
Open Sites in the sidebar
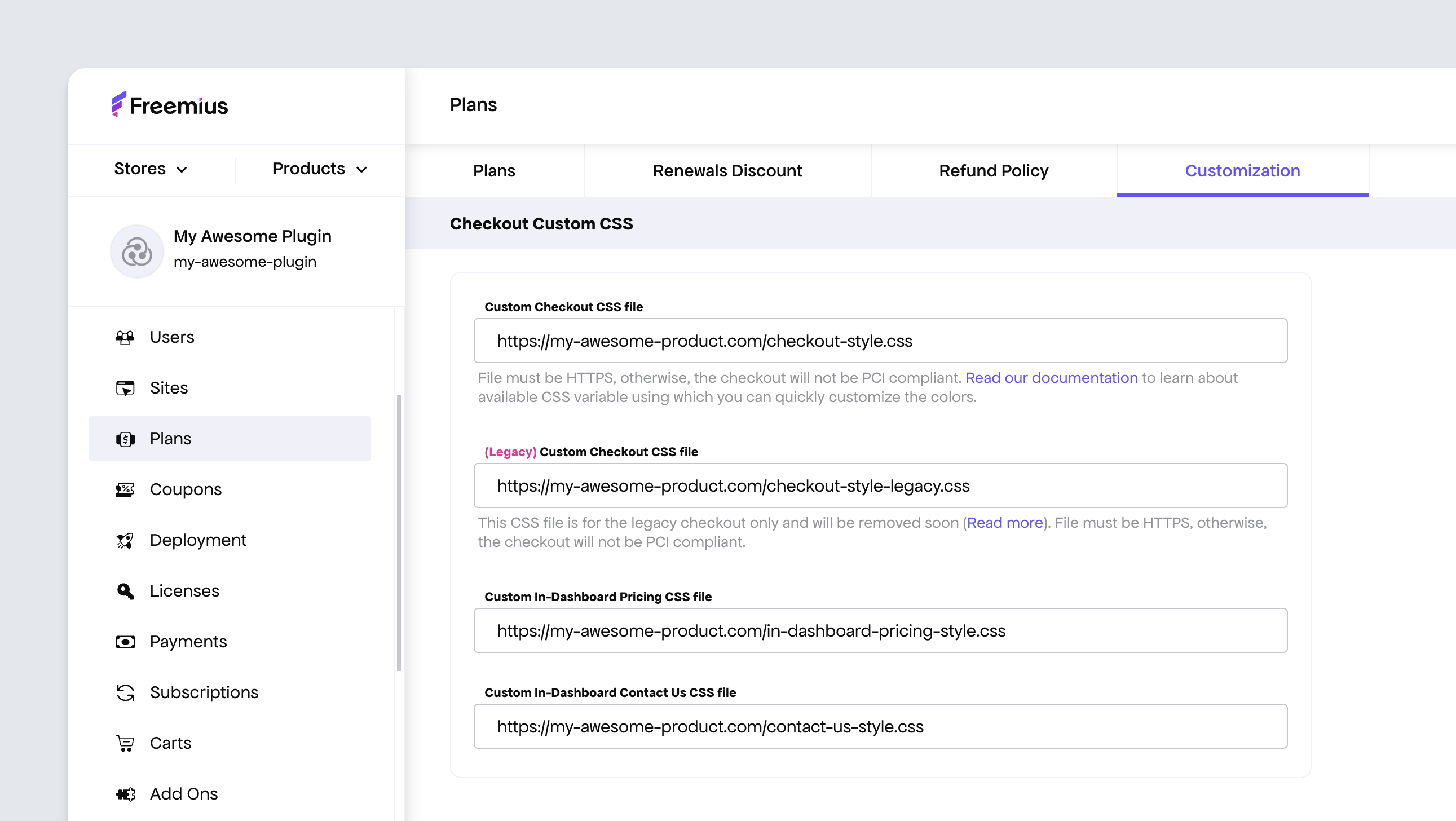pos(230,388)
